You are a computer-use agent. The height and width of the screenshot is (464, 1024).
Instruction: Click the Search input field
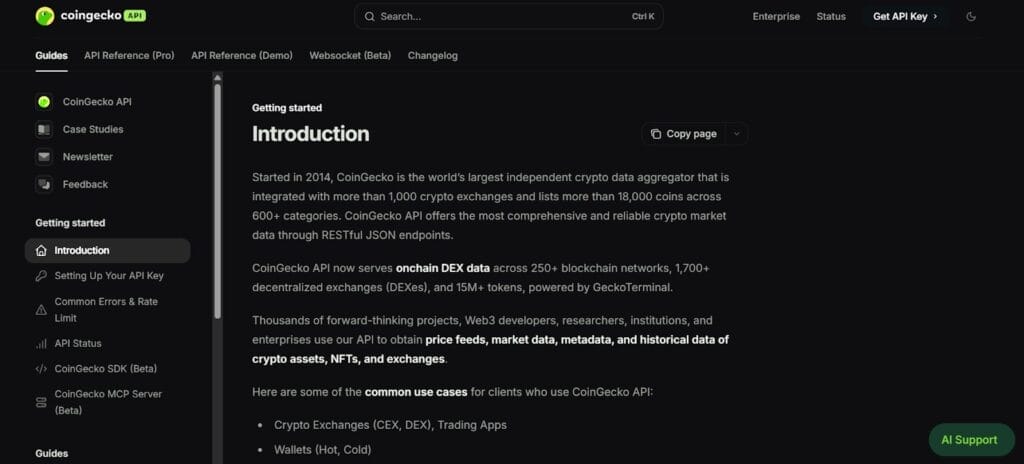pyautogui.click(x=508, y=16)
